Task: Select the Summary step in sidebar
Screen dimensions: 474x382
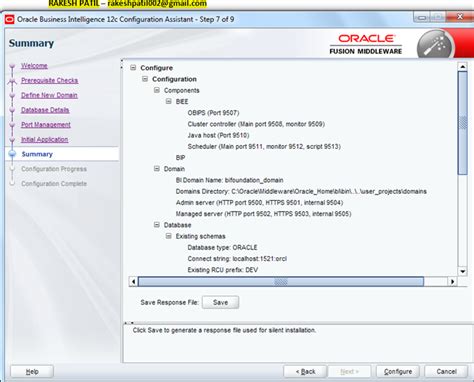Action: (x=37, y=154)
